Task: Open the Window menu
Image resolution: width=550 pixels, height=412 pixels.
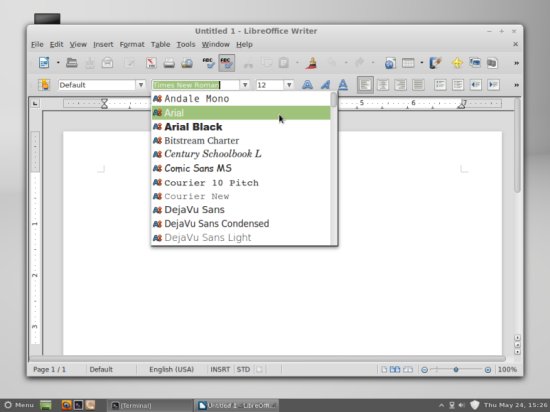Action: 215,45
